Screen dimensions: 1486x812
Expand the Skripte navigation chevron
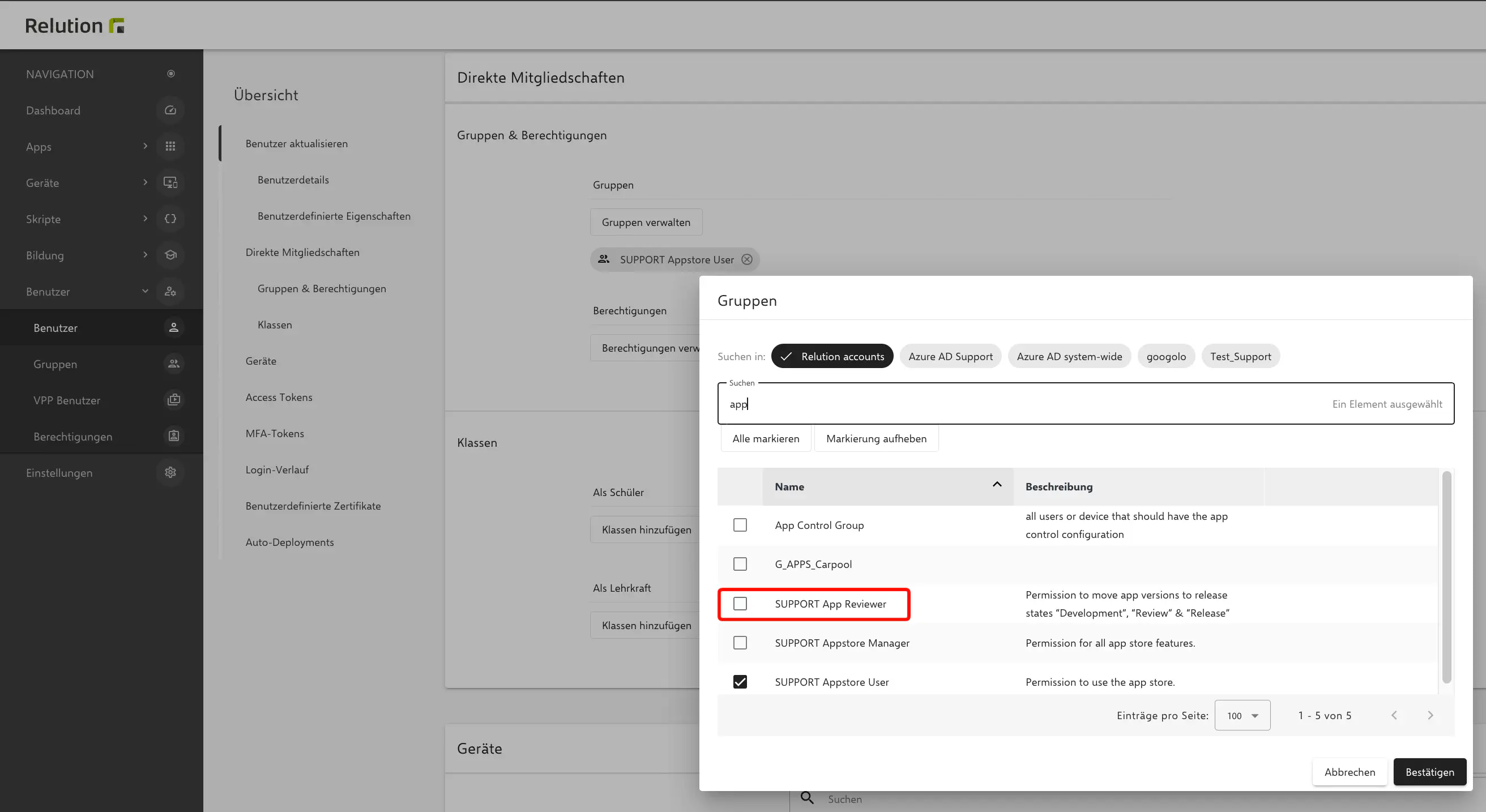pos(146,219)
